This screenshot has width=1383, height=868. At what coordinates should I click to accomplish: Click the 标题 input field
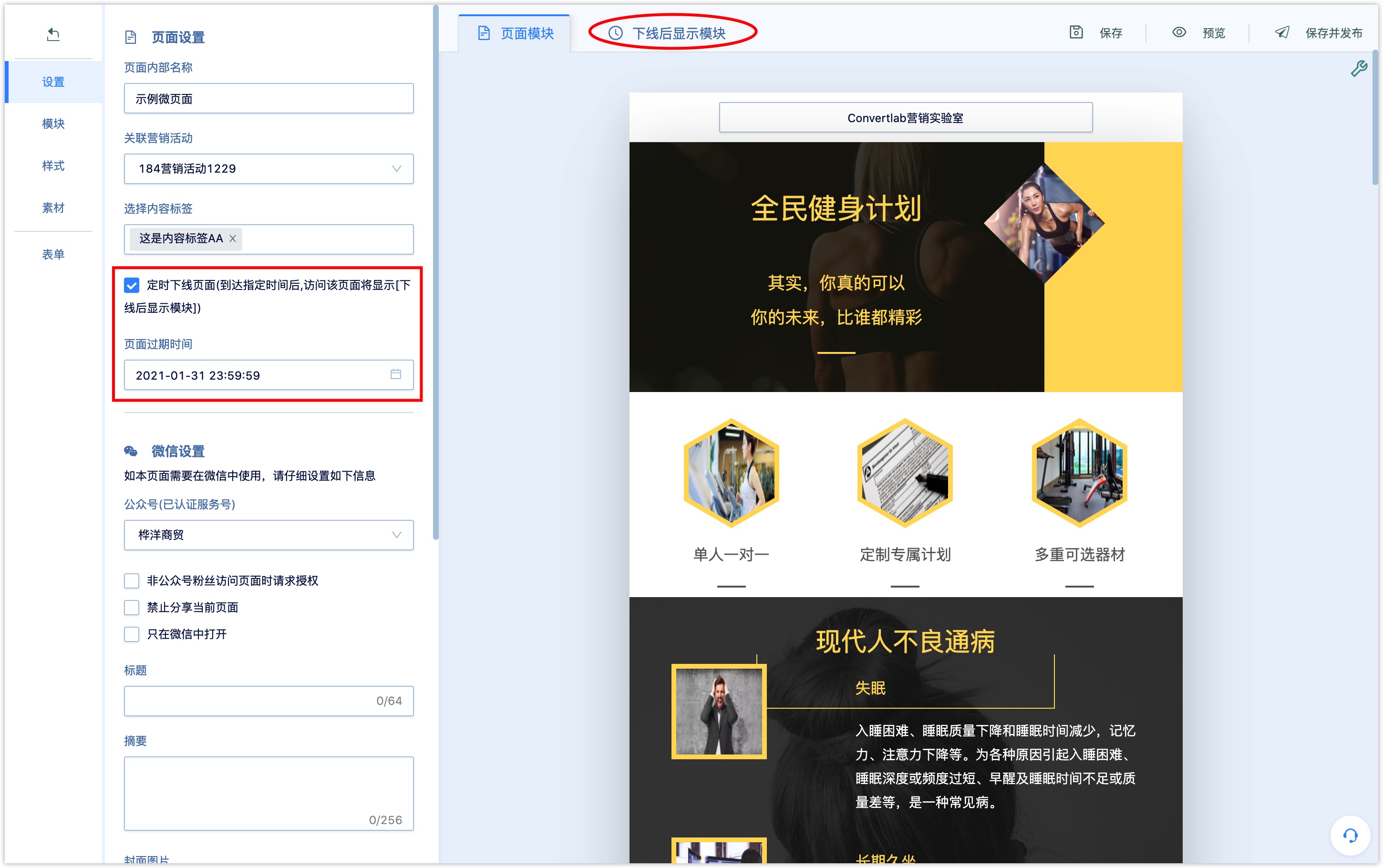(x=268, y=701)
